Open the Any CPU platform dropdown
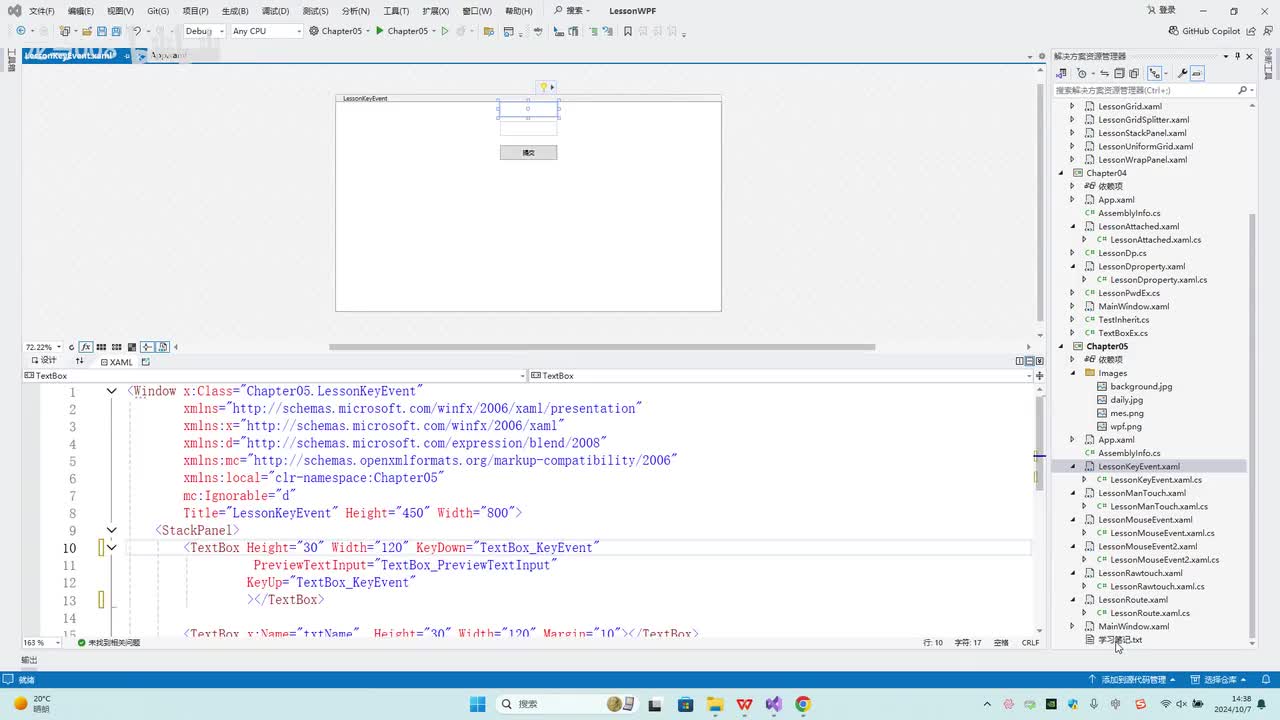1280x720 pixels. [x=266, y=31]
